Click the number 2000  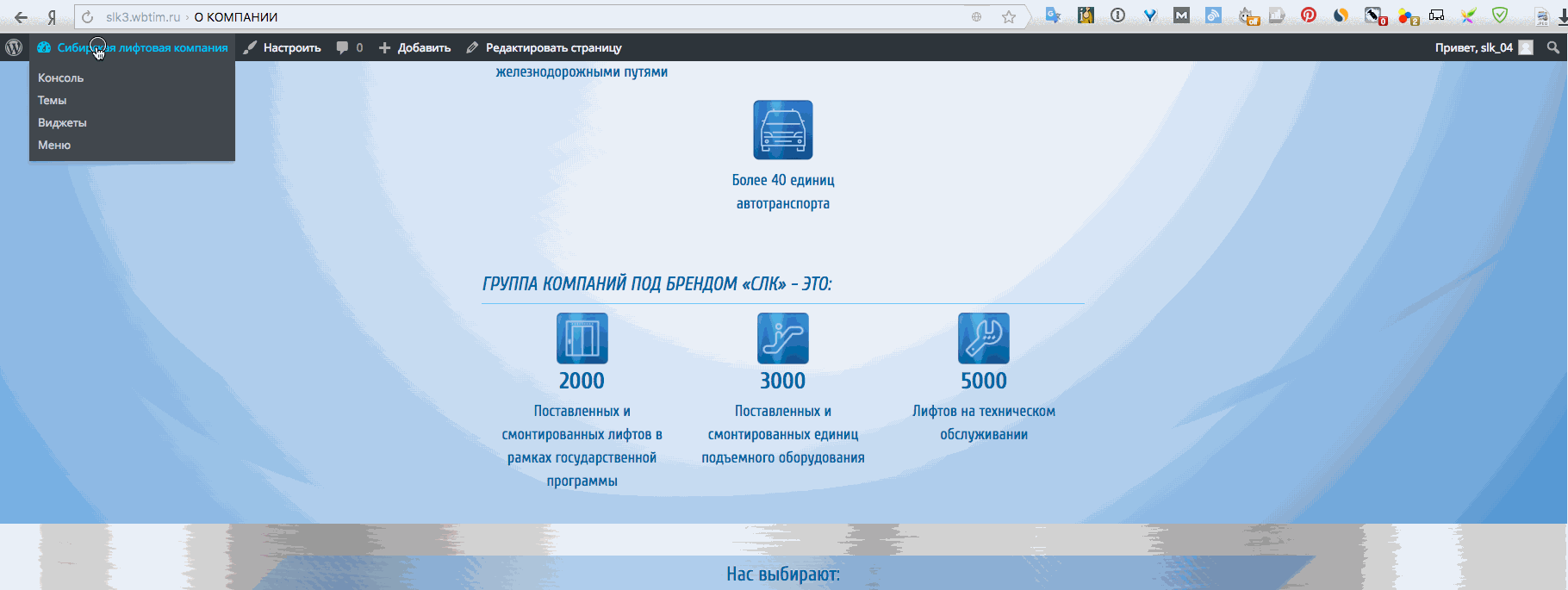(582, 381)
